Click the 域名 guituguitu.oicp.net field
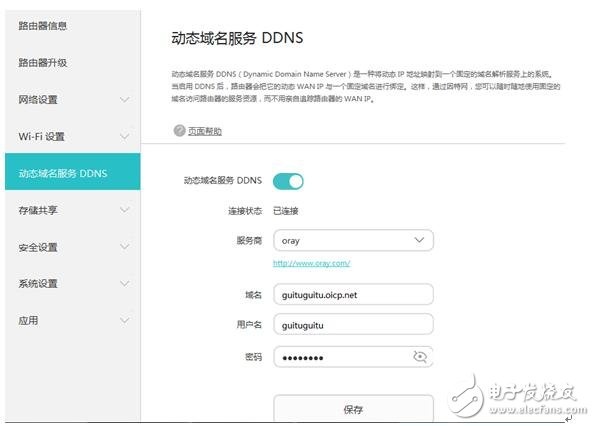Screen dimensions: 595x426 pyautogui.click(x=353, y=294)
